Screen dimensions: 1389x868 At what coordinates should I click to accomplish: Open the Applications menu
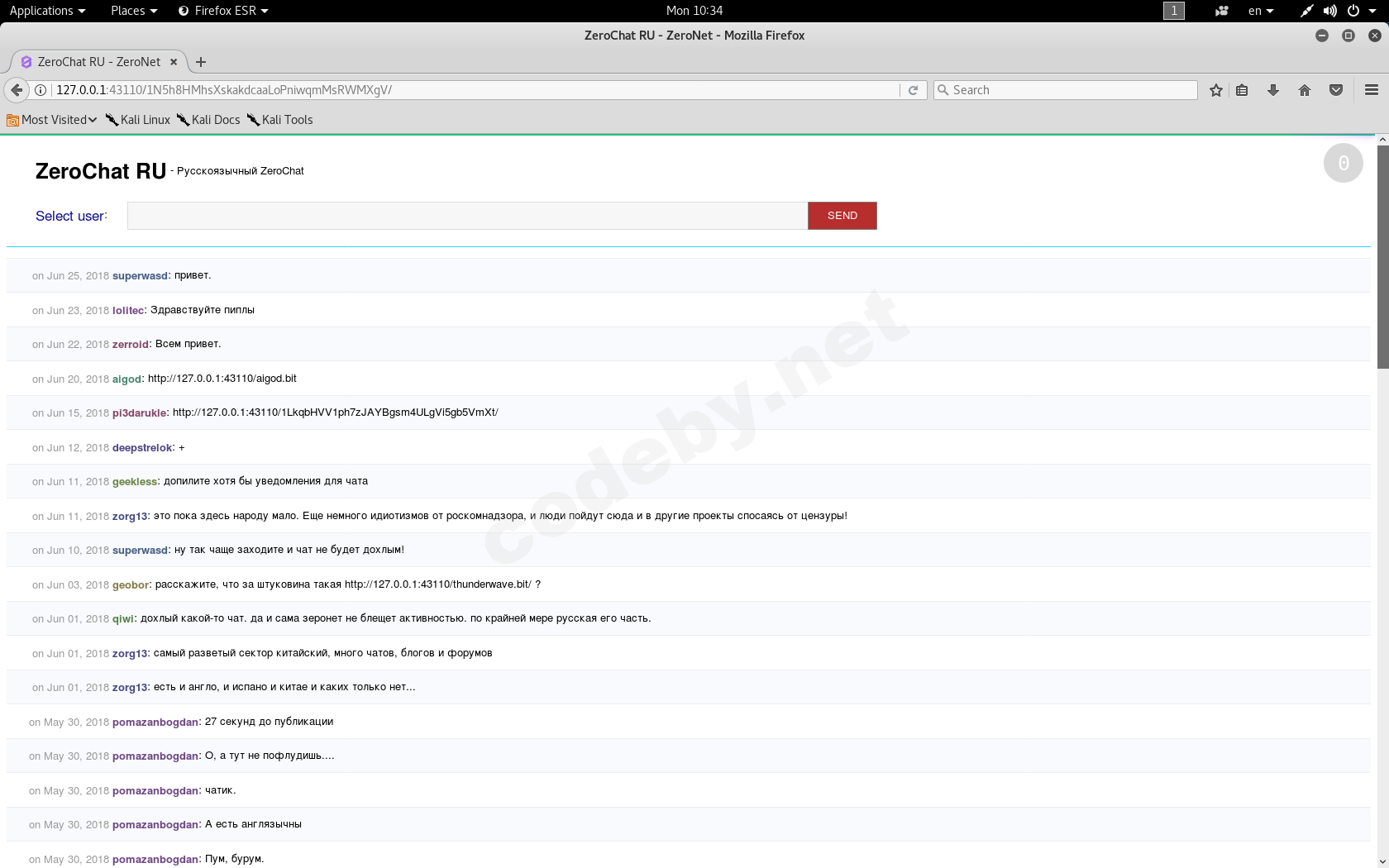coord(47,11)
